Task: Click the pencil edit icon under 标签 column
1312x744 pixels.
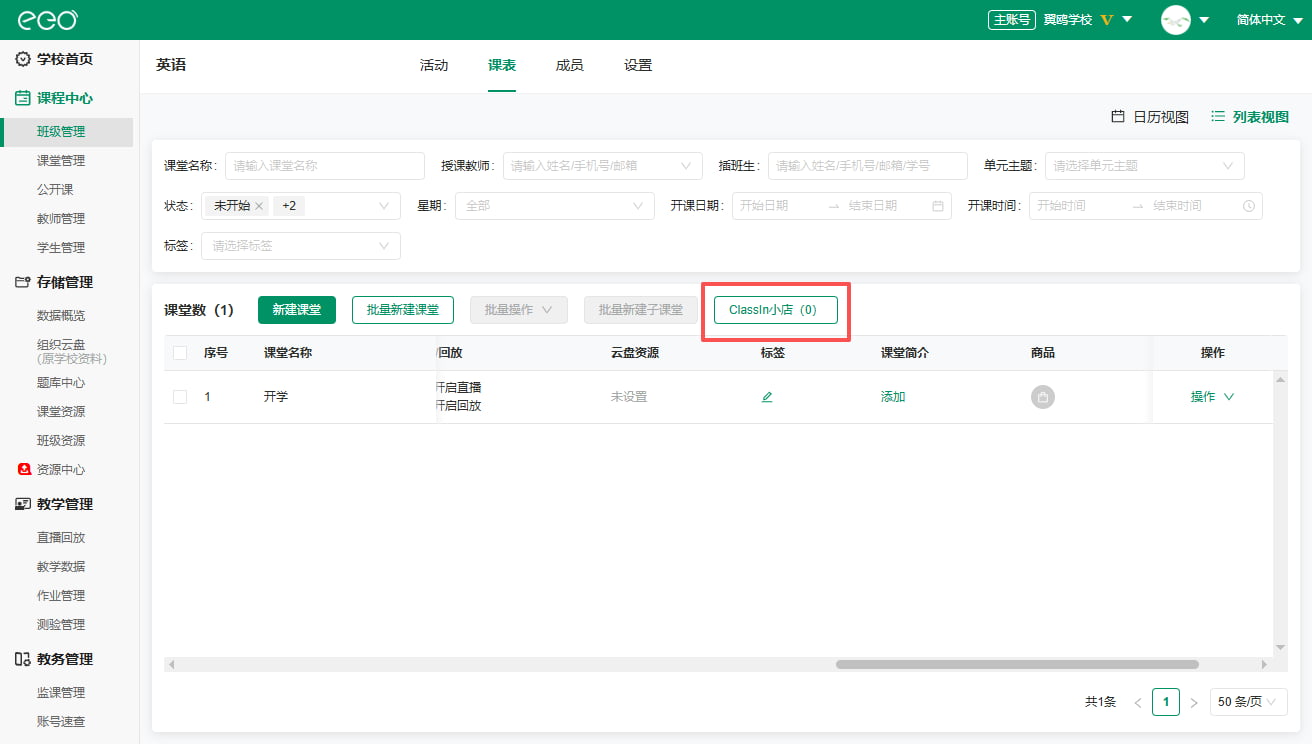Action: click(x=767, y=397)
